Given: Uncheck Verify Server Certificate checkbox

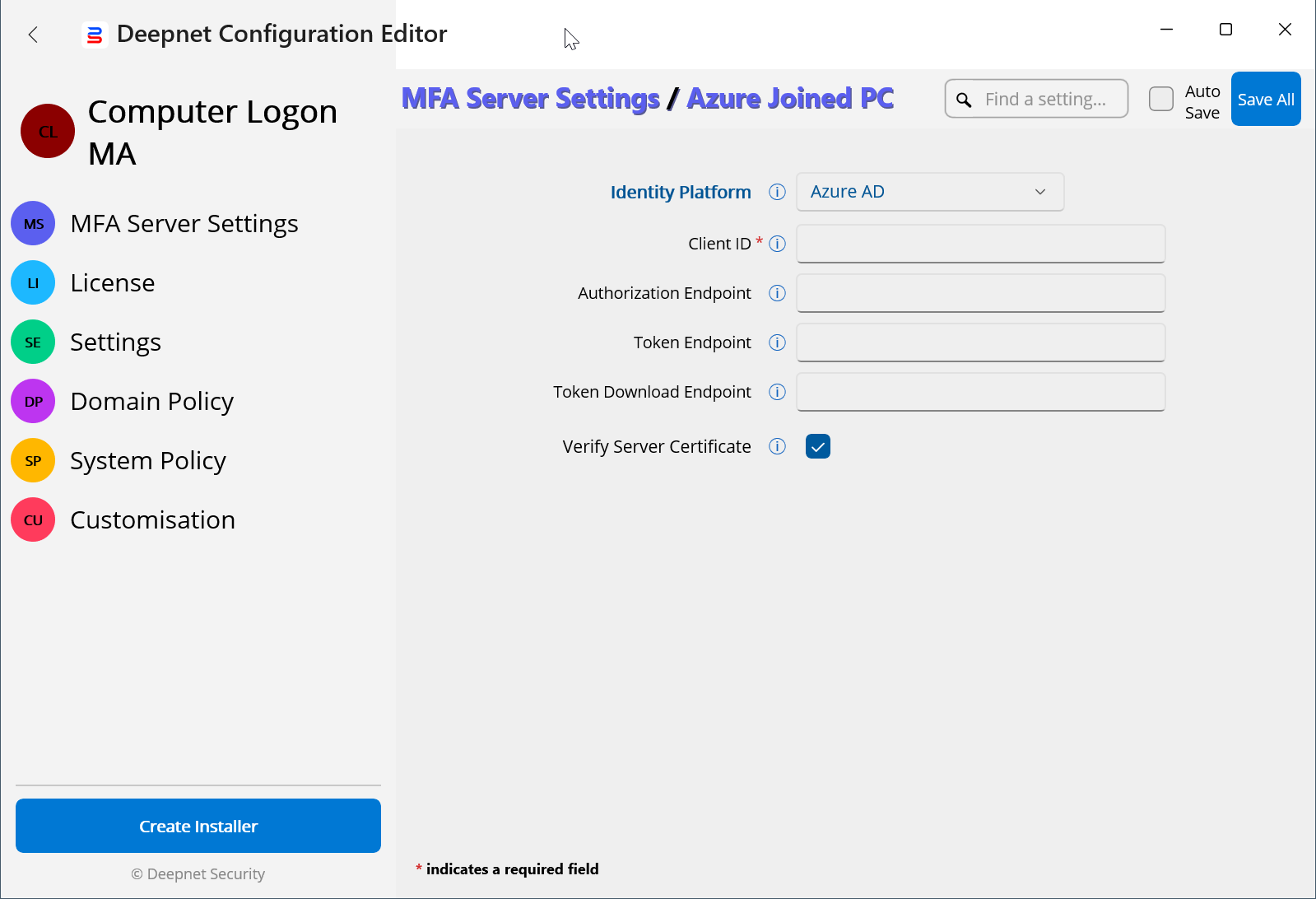Looking at the screenshot, I should click(x=817, y=446).
